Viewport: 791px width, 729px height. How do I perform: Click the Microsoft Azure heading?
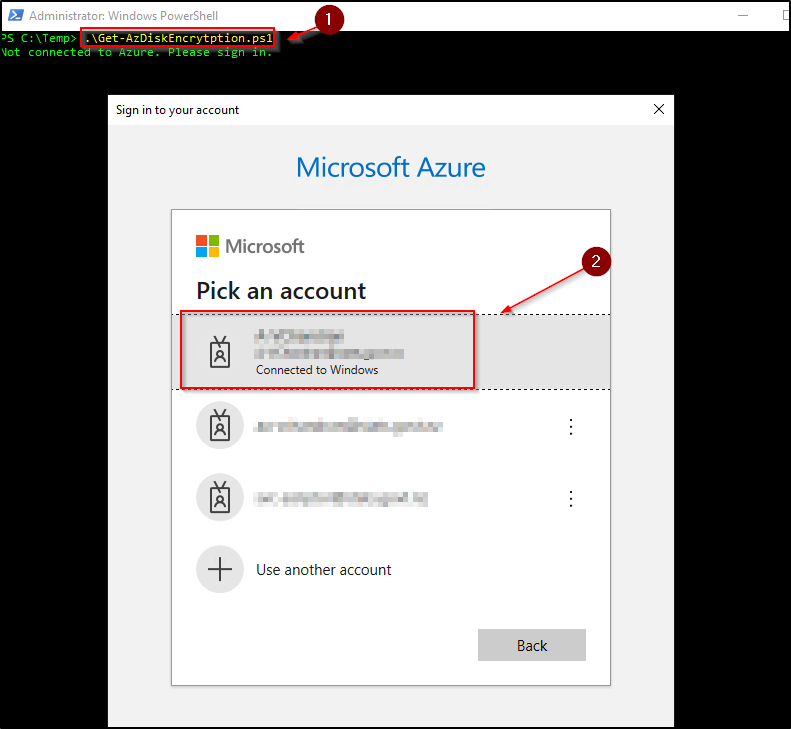click(391, 167)
